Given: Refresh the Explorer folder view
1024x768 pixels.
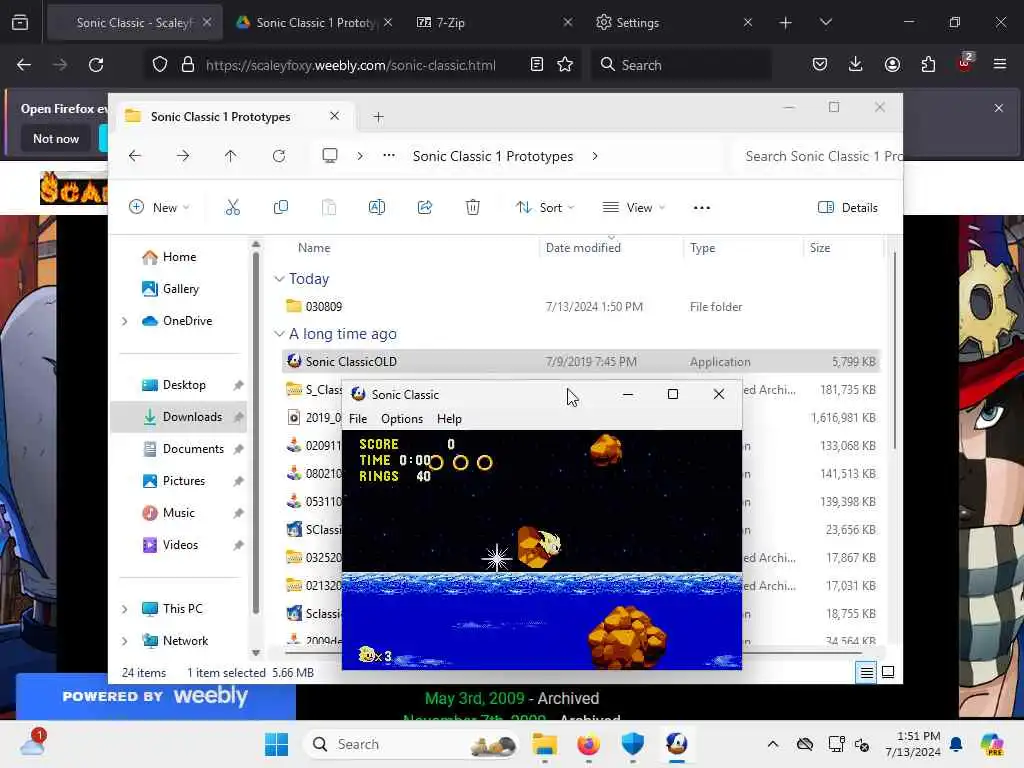Looking at the screenshot, I should [x=279, y=156].
